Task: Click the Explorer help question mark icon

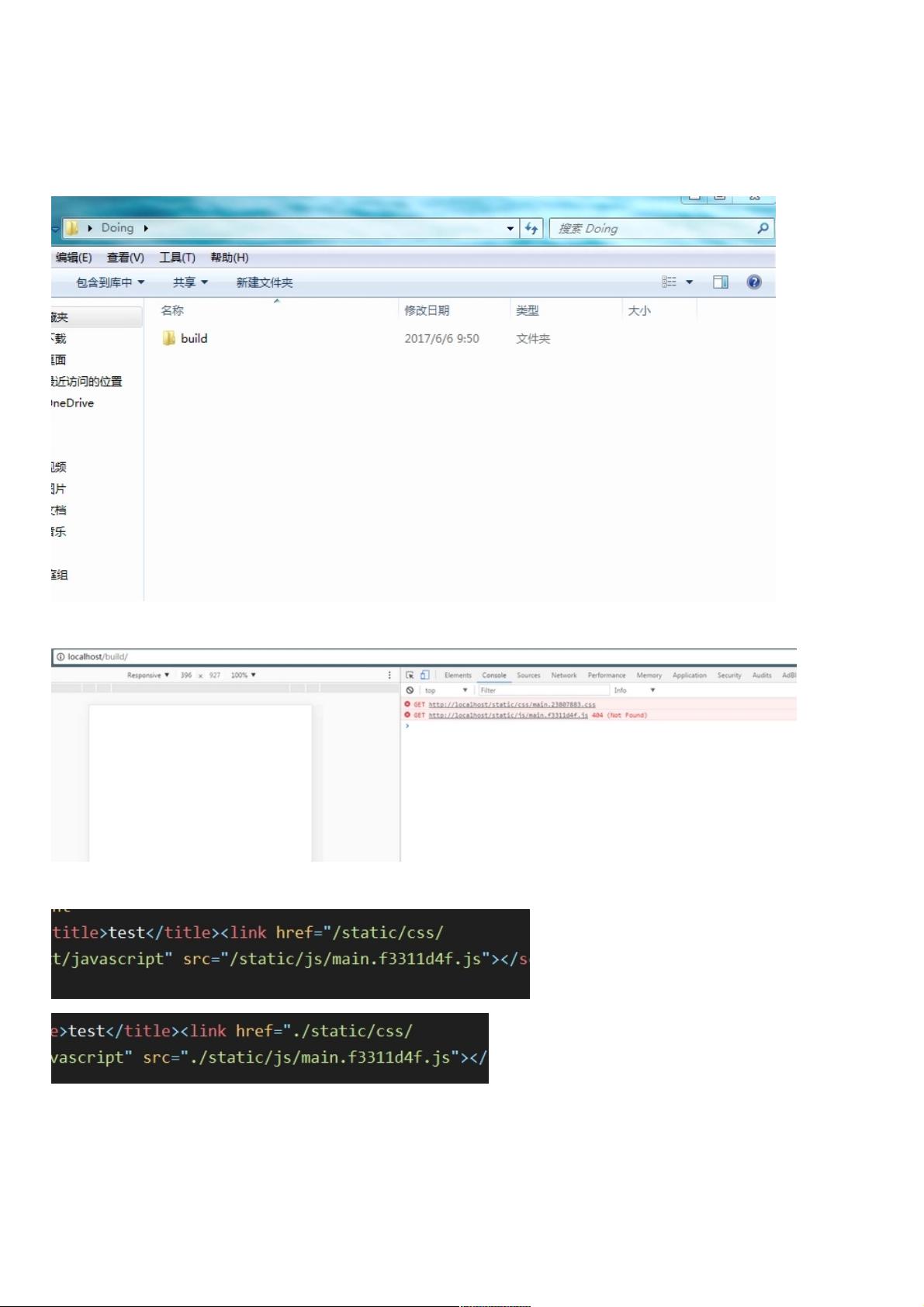Action: (754, 282)
